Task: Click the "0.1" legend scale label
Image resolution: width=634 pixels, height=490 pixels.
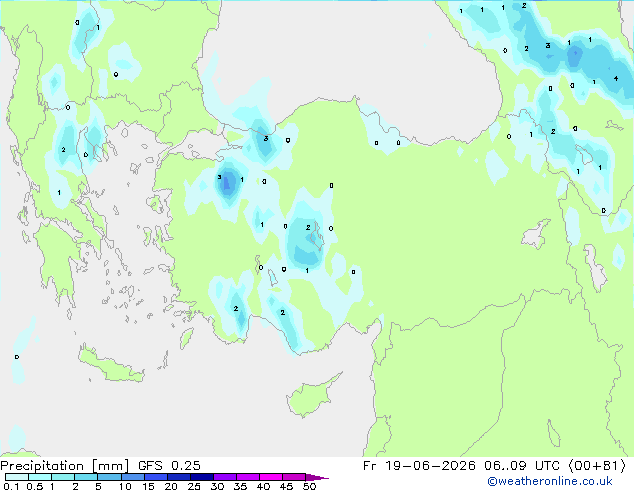Action: [11, 486]
